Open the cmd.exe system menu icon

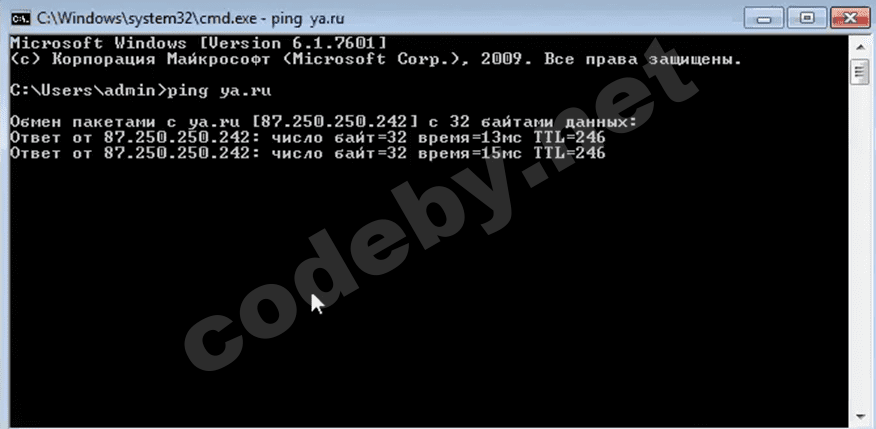pos(21,18)
